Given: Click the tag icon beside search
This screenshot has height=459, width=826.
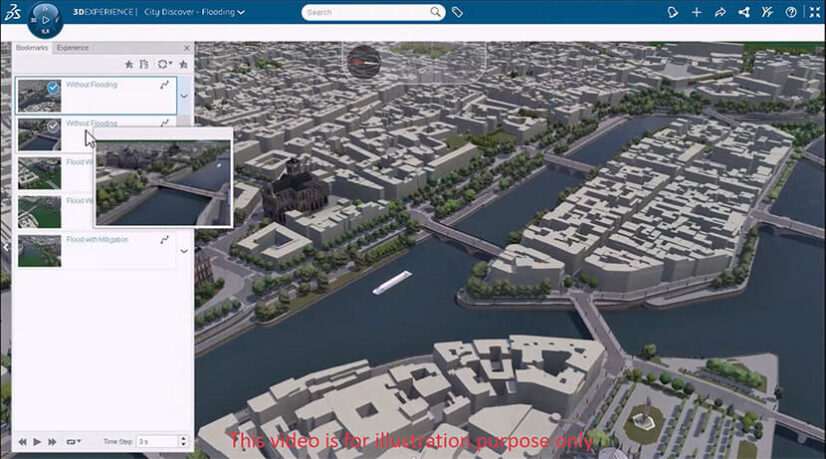Looking at the screenshot, I should click(x=457, y=12).
